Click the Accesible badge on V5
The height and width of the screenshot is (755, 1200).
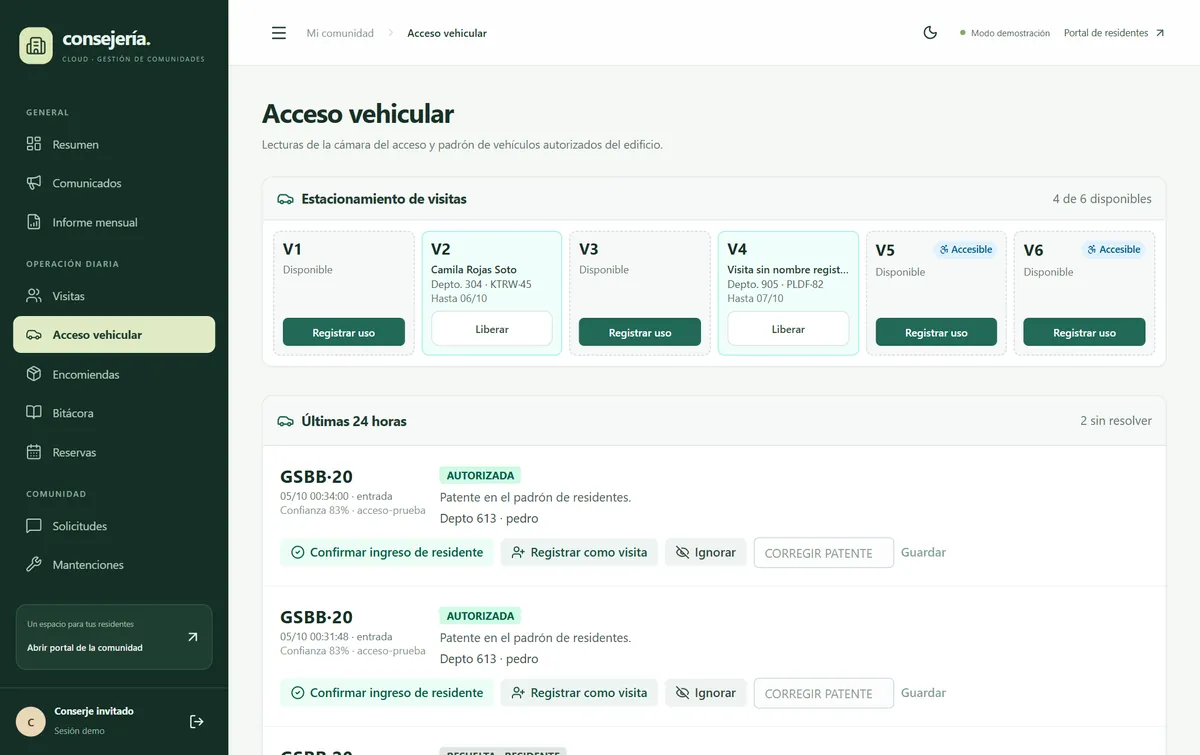coord(966,250)
